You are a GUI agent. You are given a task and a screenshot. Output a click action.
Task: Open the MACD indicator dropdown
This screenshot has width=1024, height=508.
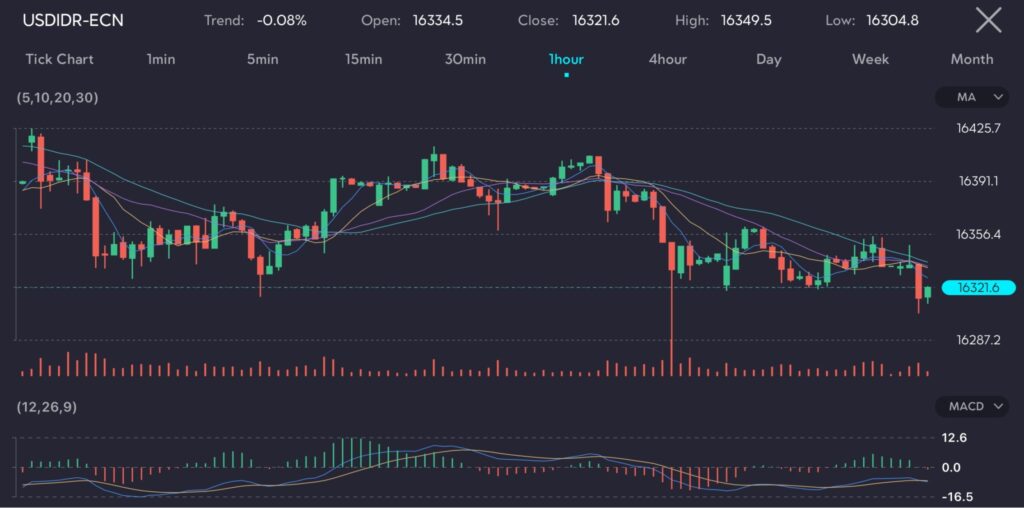970,407
